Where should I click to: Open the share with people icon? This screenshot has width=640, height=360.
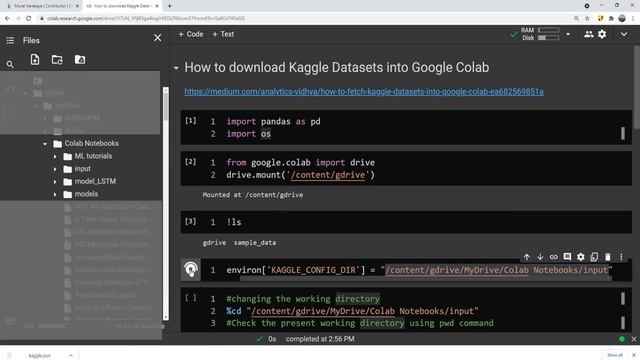[x=589, y=34]
